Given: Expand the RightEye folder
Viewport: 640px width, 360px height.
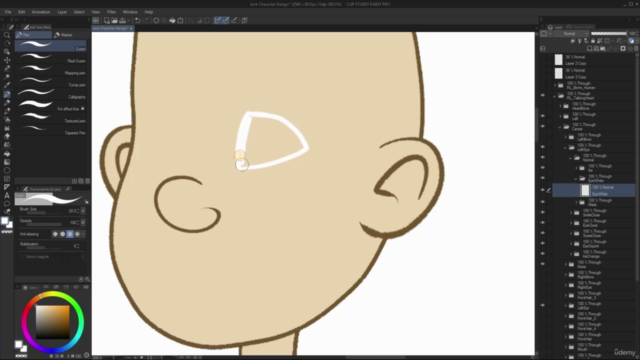Looking at the screenshot, I should pyautogui.click(x=566, y=285).
